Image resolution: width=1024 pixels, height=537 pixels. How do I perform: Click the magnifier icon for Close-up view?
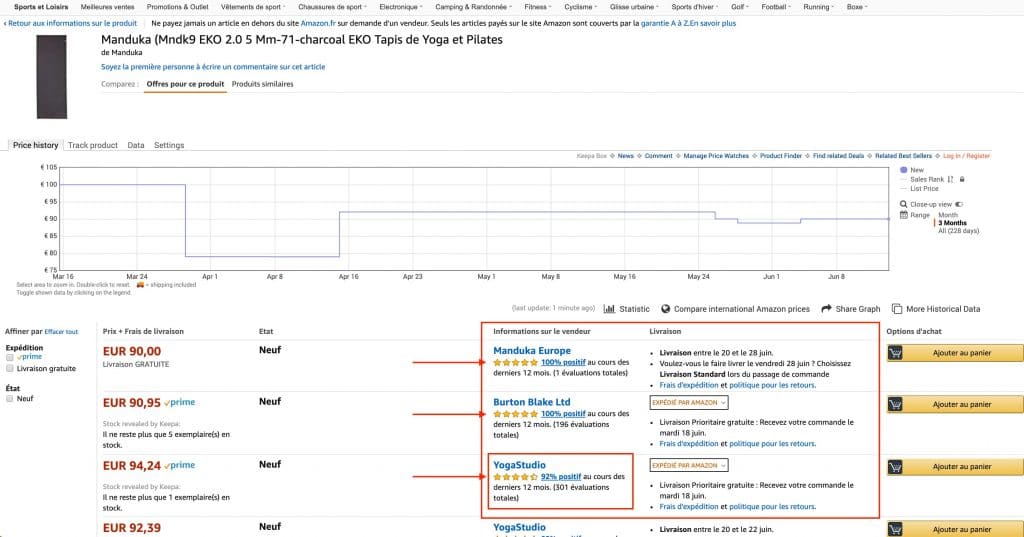point(904,204)
